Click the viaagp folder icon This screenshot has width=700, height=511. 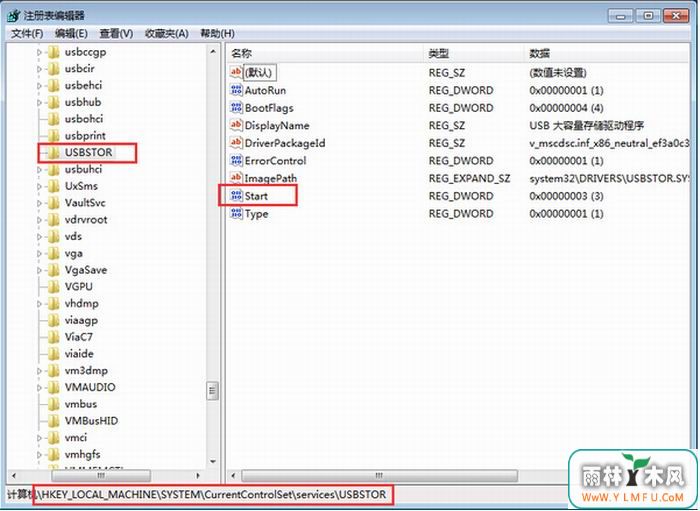pos(54,320)
